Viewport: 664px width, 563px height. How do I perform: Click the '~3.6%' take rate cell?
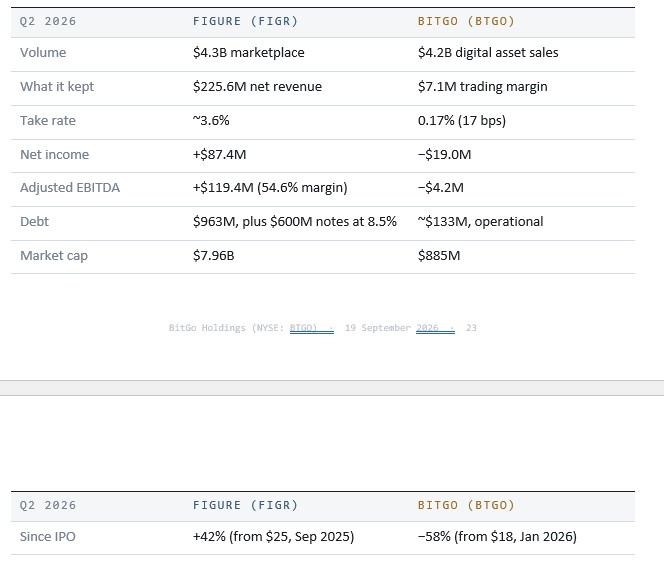211,120
